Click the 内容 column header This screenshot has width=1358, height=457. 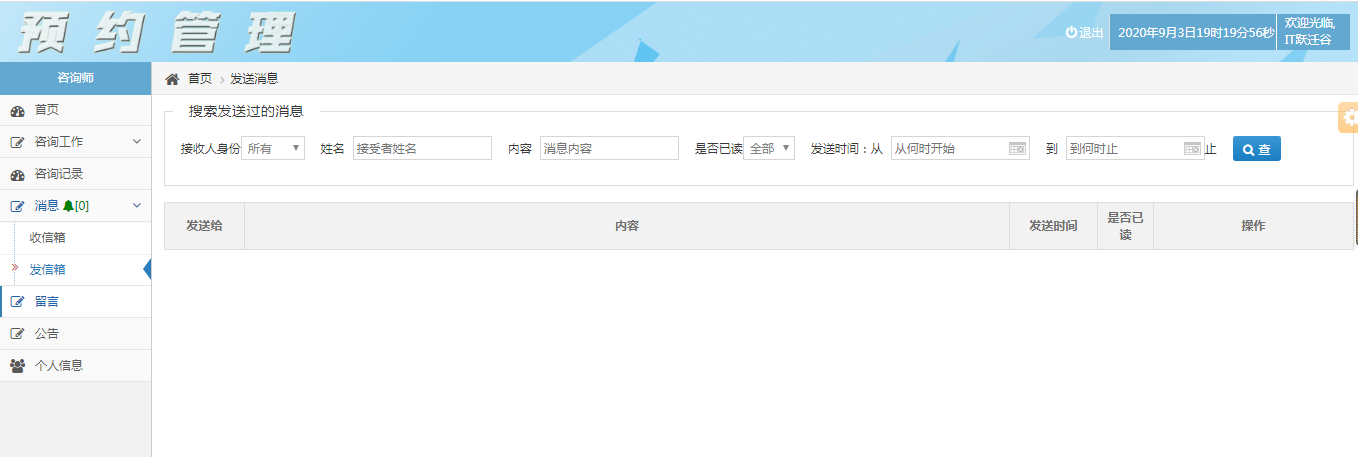pyautogui.click(x=627, y=226)
